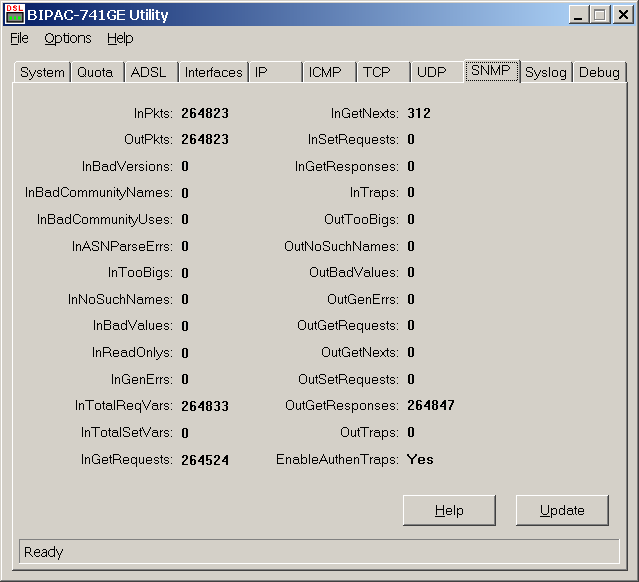Screen dimensions: 639x582
Task: Click the InTraps label
Action: (x=374, y=192)
